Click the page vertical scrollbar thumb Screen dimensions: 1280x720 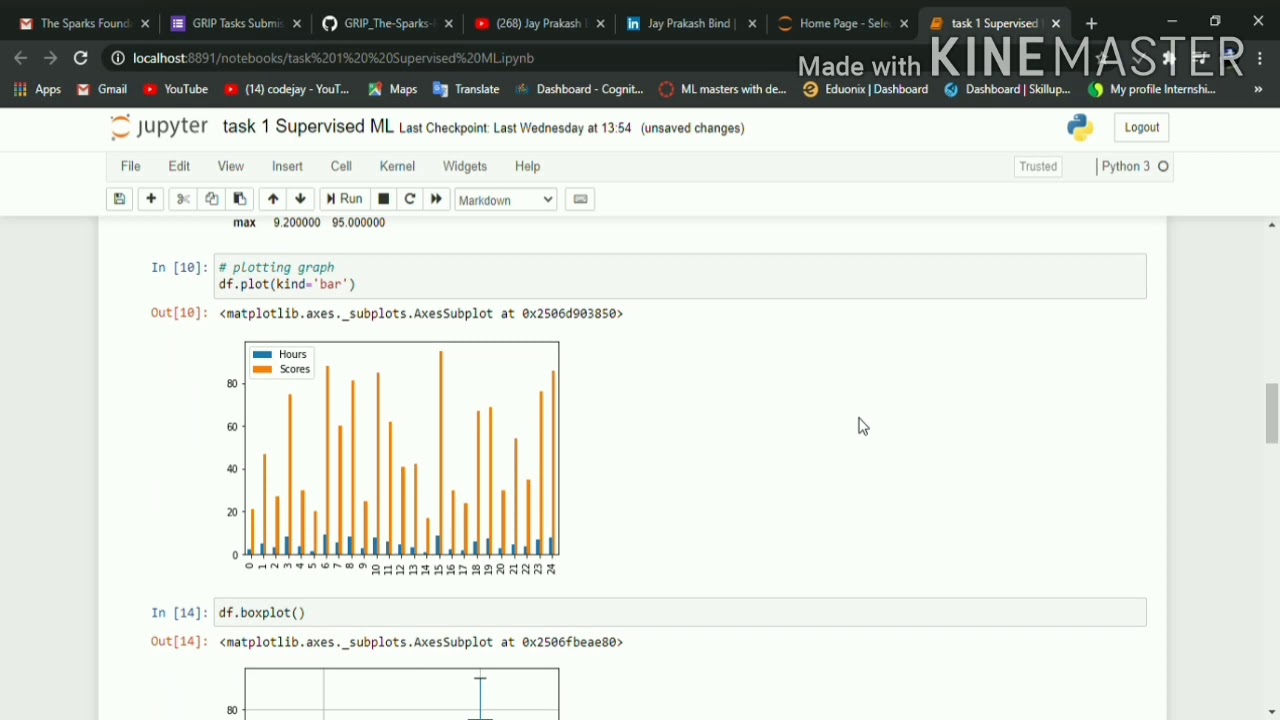pos(1272,412)
